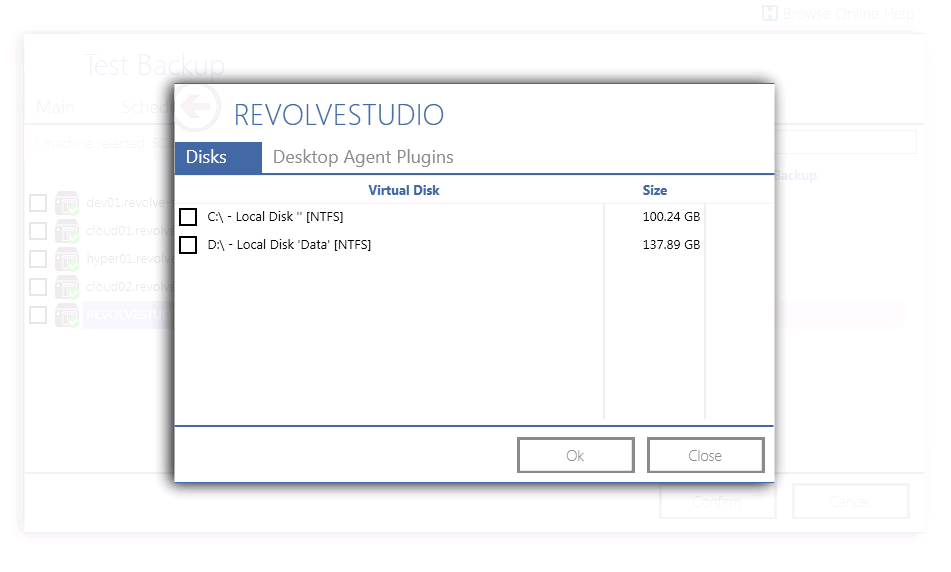
Task: Click the Browse Online Help icon
Action: 770,13
